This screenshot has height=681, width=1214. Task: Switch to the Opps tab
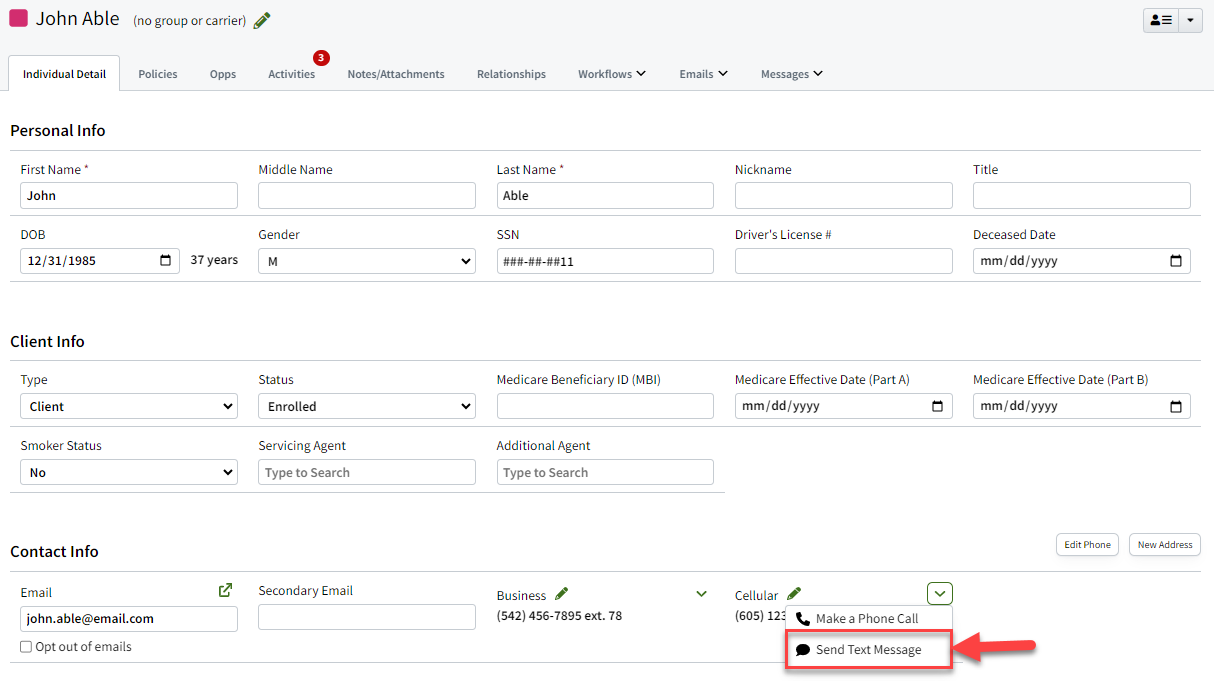pyautogui.click(x=223, y=74)
